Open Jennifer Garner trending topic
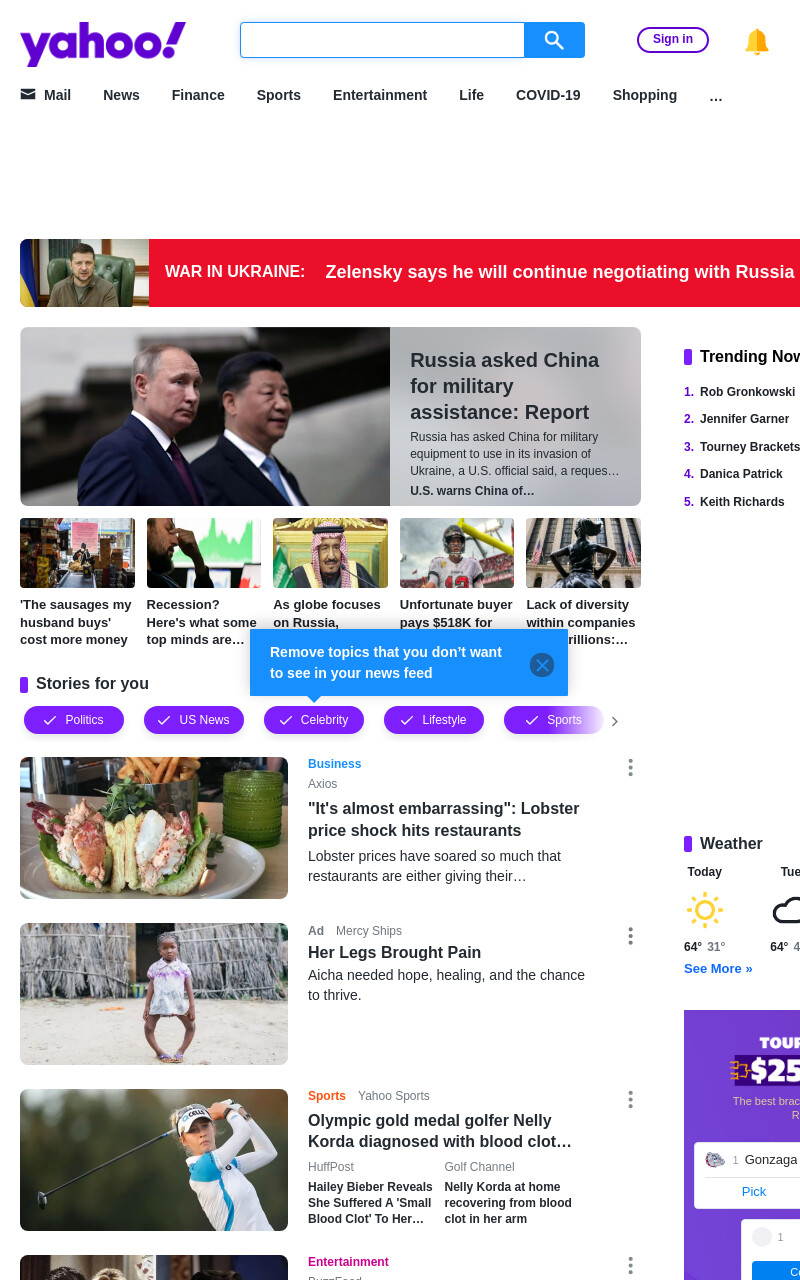This screenshot has height=1280, width=800. [744, 419]
